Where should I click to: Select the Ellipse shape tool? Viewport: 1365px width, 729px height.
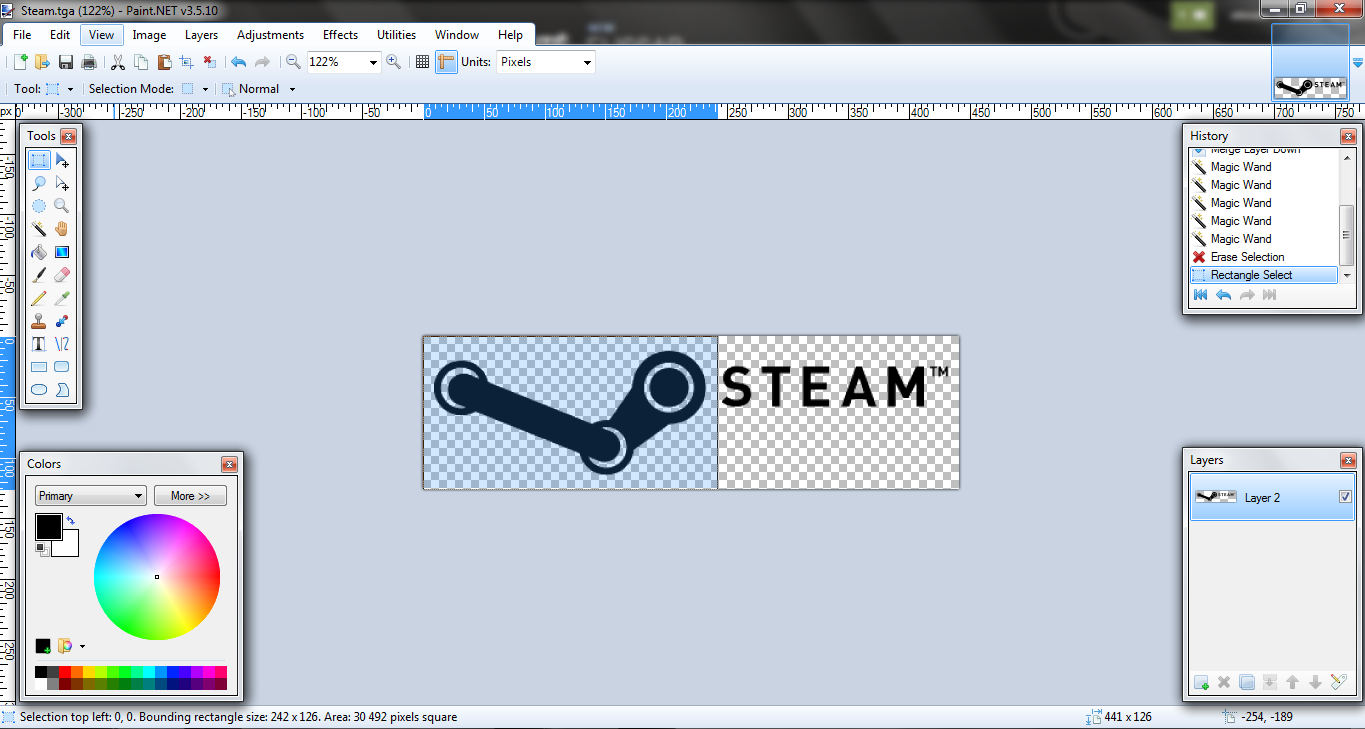(39, 390)
